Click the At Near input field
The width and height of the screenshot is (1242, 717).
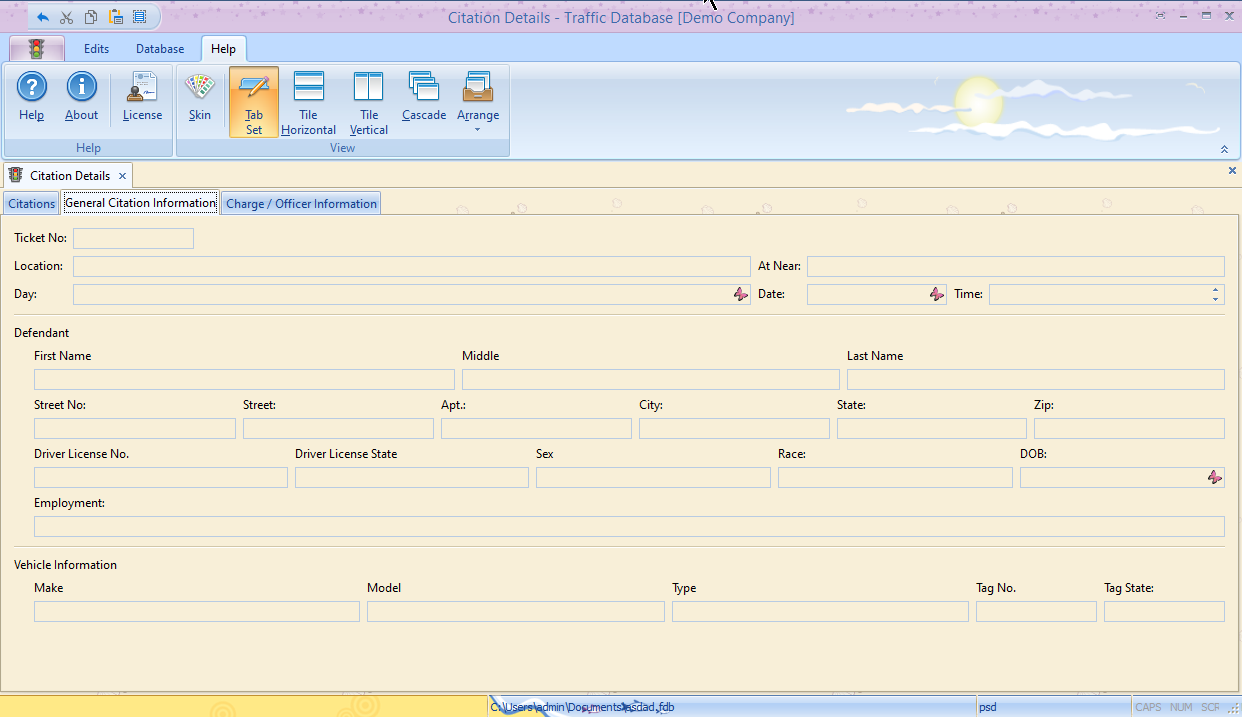(x=1016, y=266)
